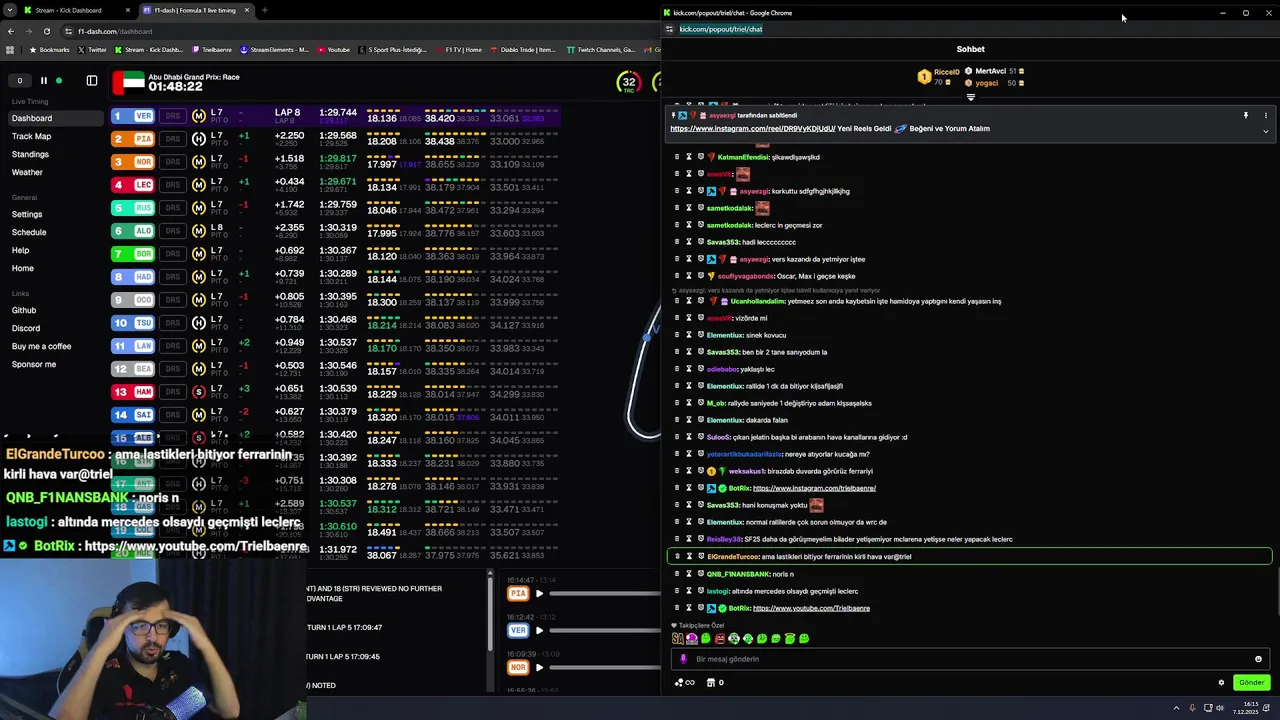This screenshot has height=720, width=1280.
Task: Open the F1 TV | Home bookmark
Action: coord(458,49)
